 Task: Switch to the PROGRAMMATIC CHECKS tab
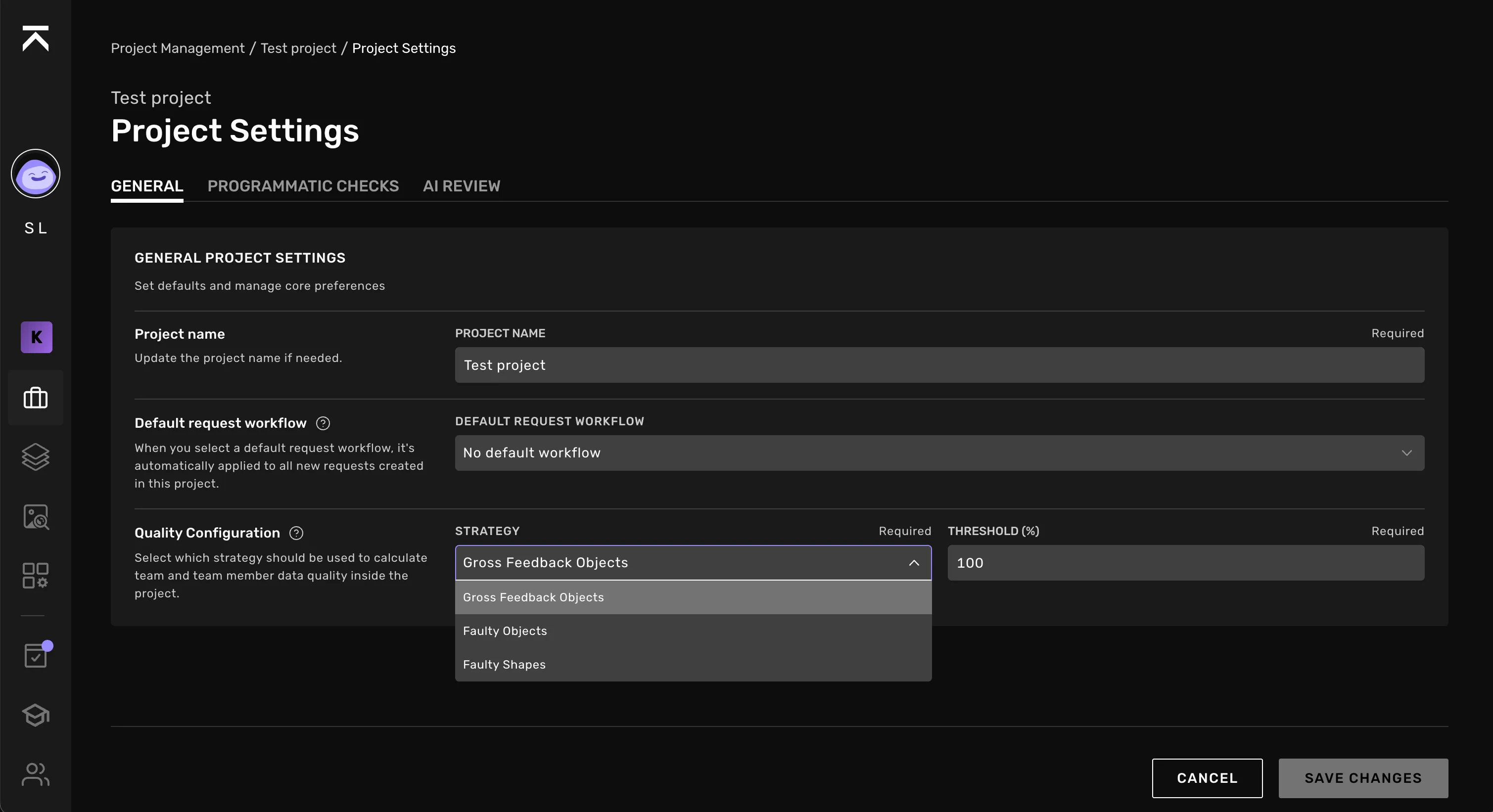pos(303,186)
